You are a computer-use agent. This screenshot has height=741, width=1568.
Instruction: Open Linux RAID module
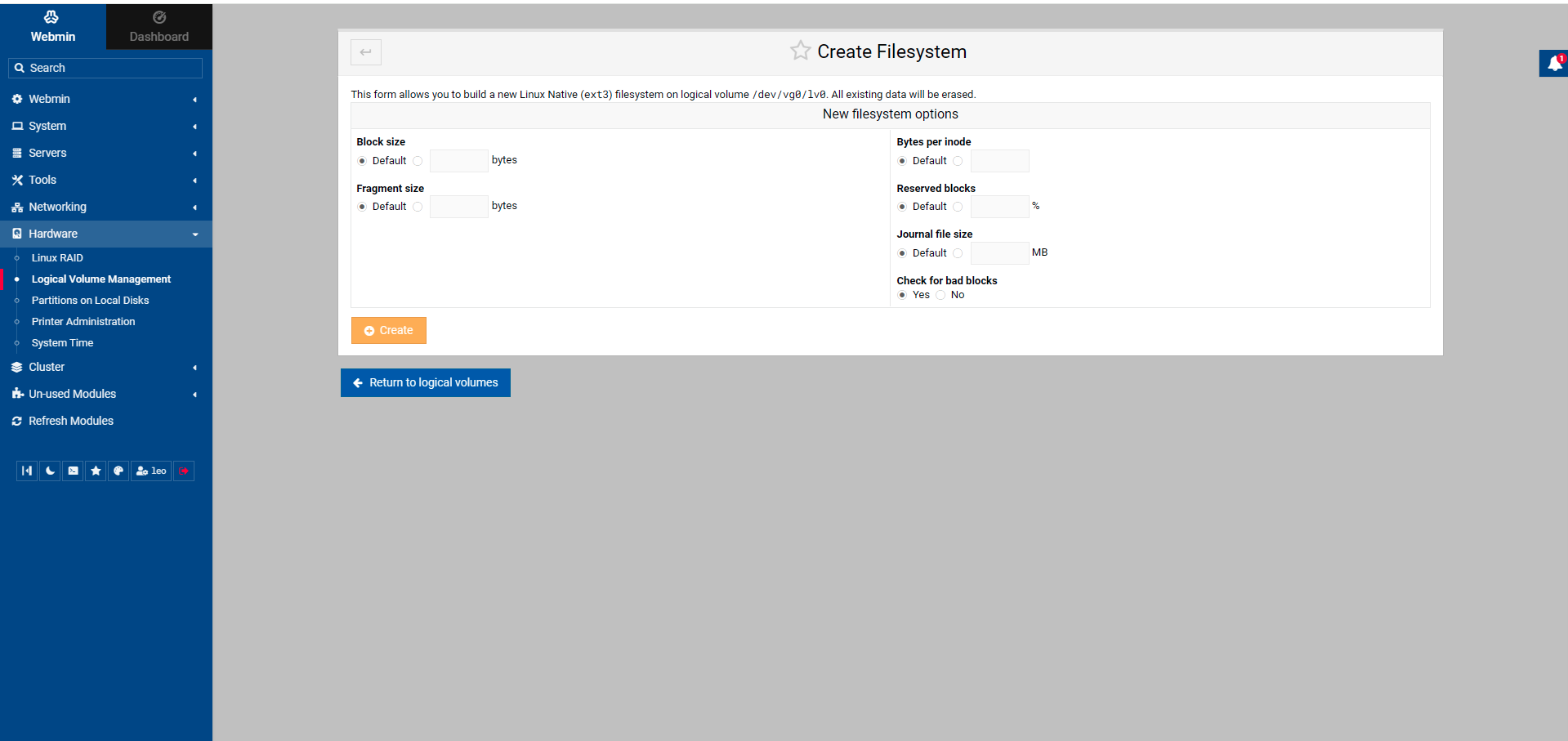click(x=57, y=257)
